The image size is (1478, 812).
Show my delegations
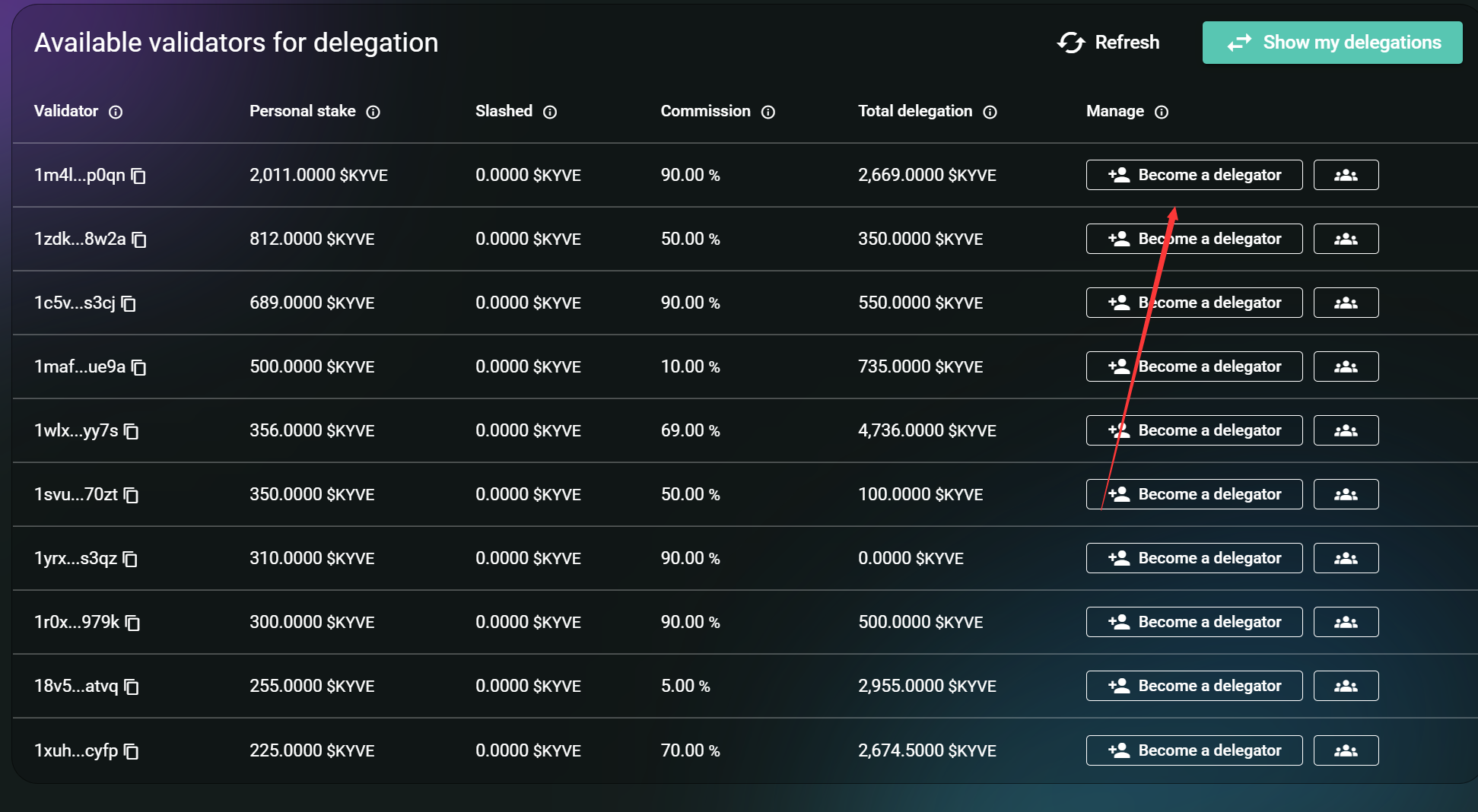click(1332, 43)
